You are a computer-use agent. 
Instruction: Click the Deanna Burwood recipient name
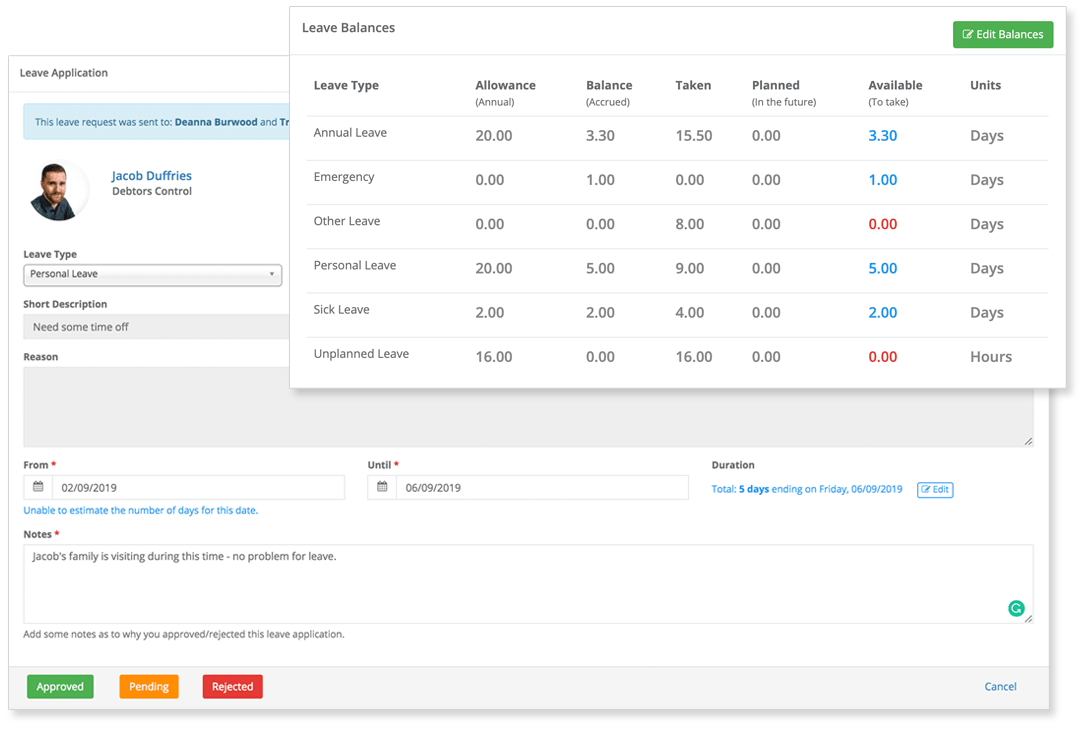(x=215, y=123)
